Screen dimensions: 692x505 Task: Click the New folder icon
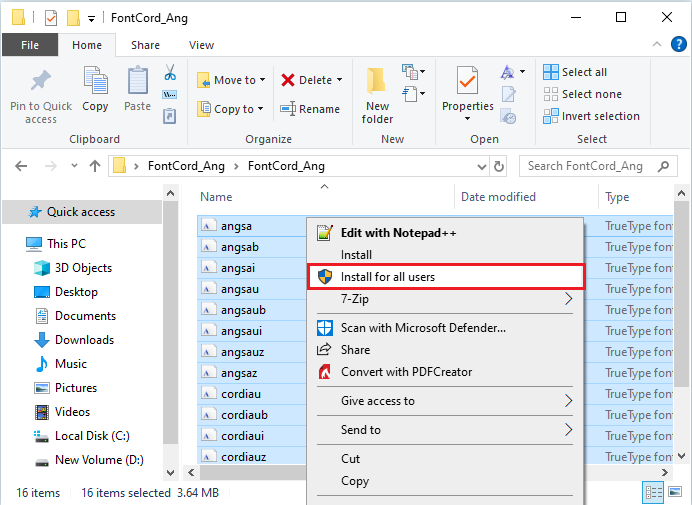click(377, 82)
